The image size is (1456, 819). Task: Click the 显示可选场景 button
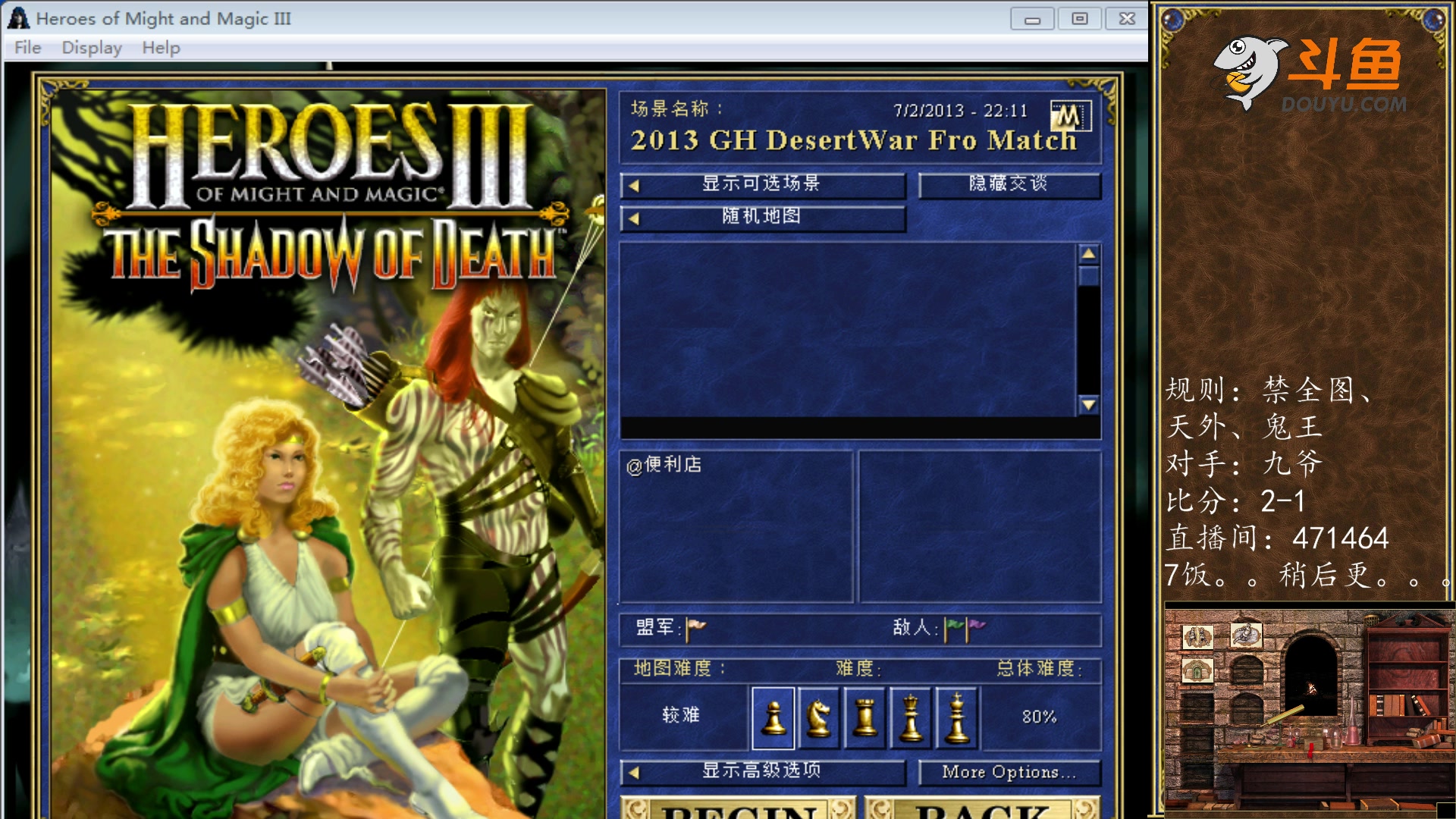point(763,184)
